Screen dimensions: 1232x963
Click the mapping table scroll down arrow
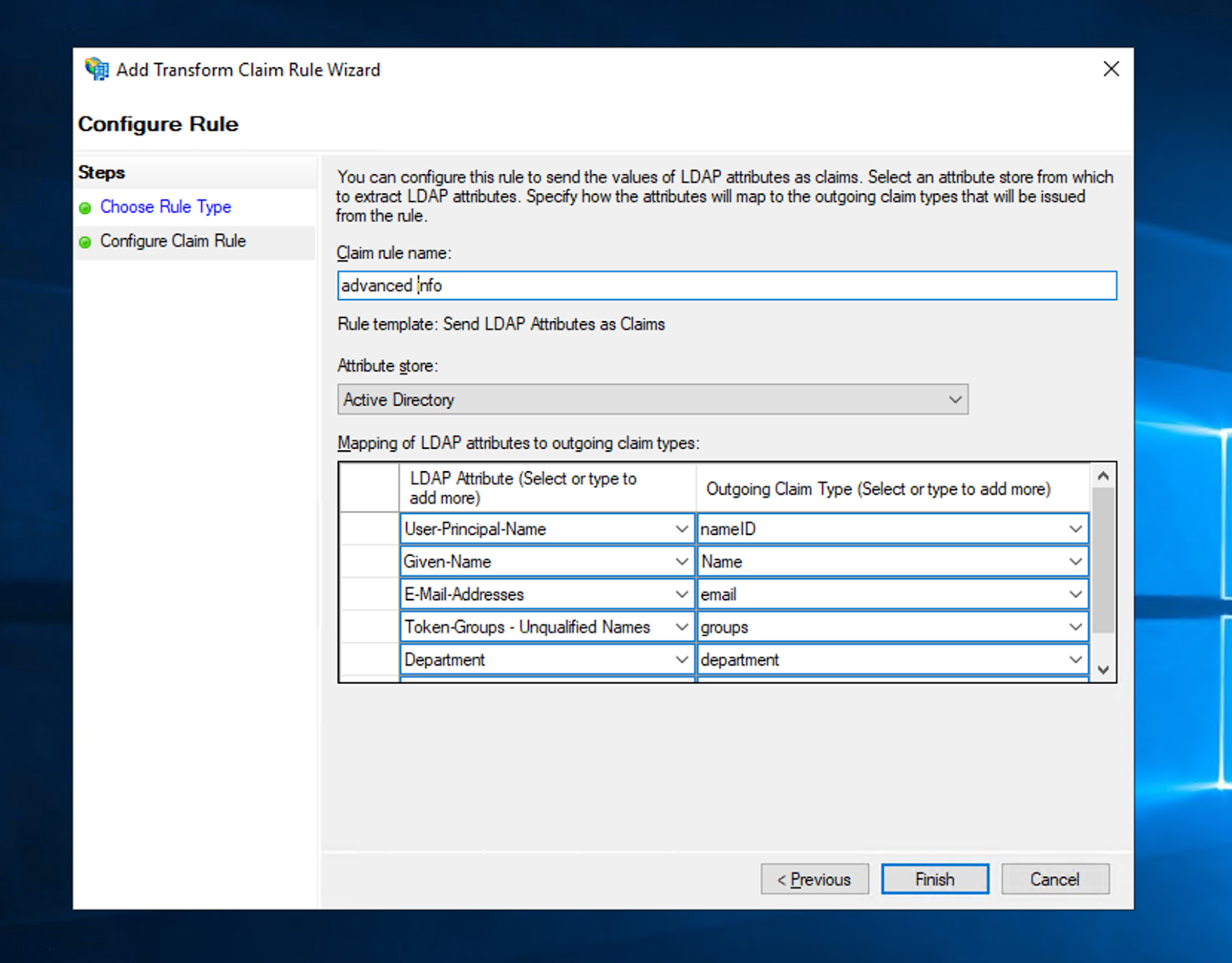click(x=1103, y=670)
